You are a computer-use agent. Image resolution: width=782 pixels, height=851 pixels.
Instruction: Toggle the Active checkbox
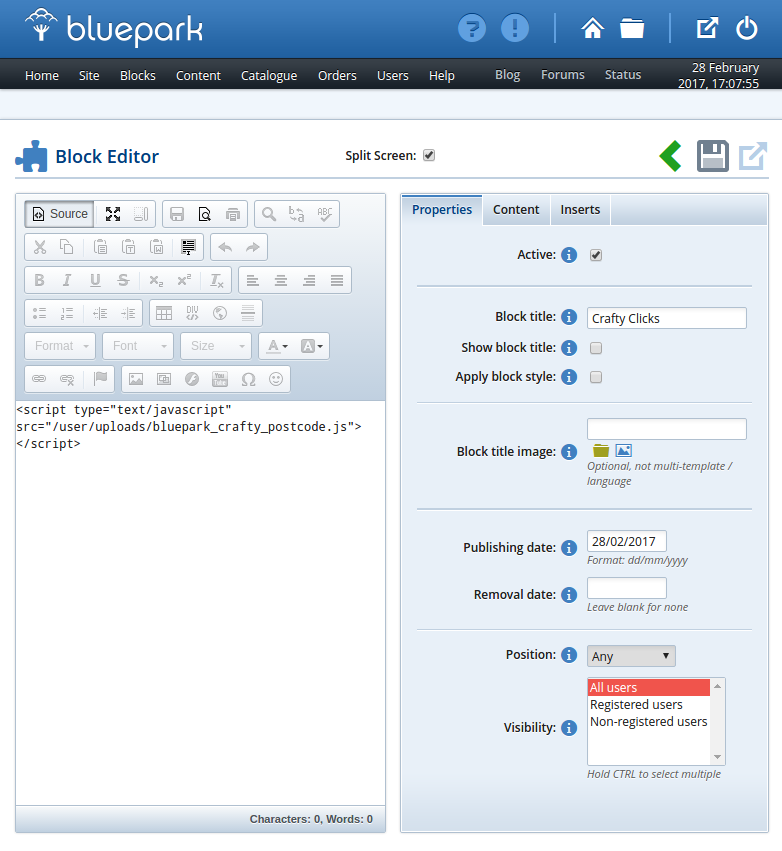pyautogui.click(x=596, y=255)
